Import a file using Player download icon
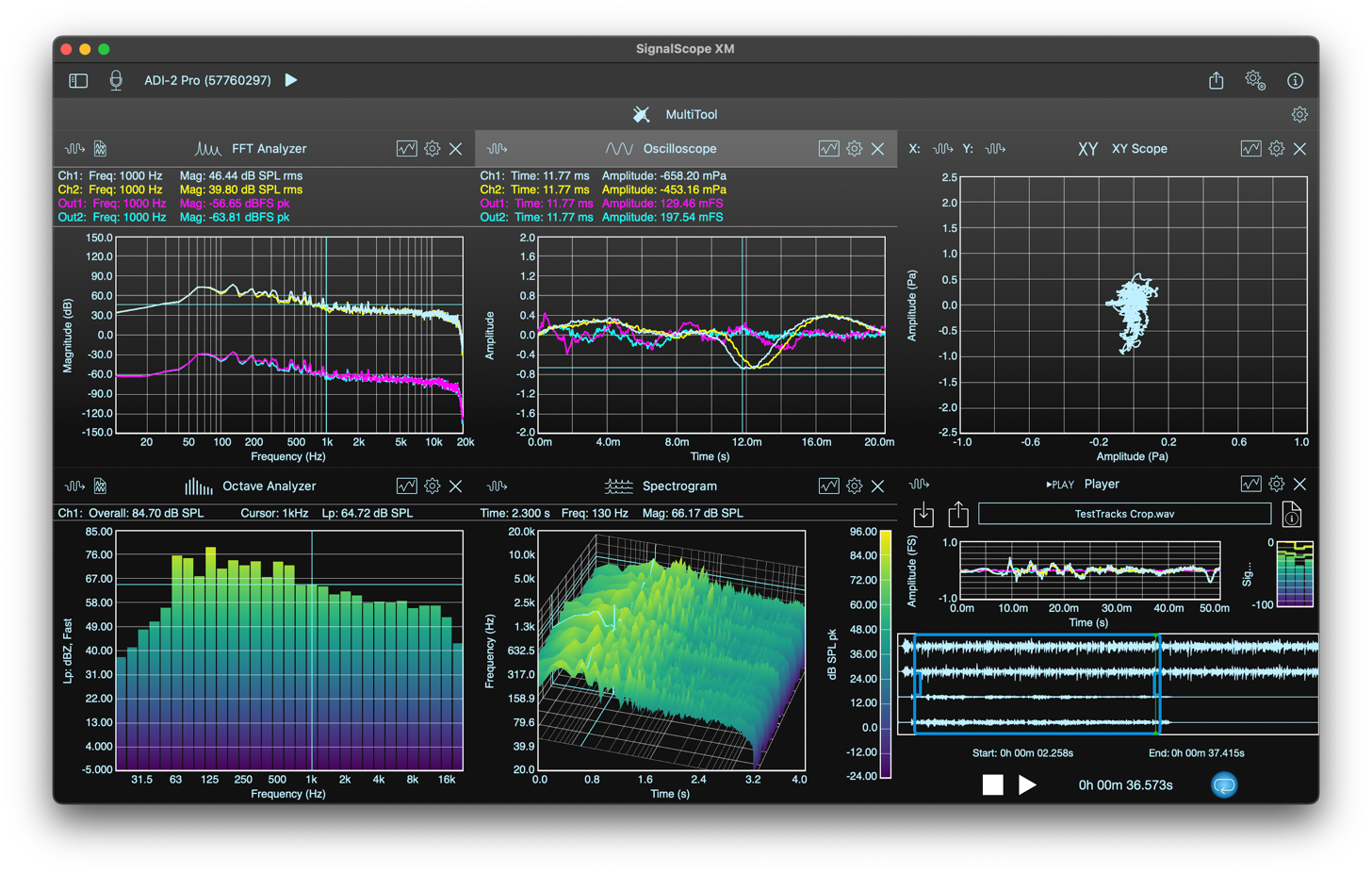The width and height of the screenshot is (1372, 874). coord(923,515)
